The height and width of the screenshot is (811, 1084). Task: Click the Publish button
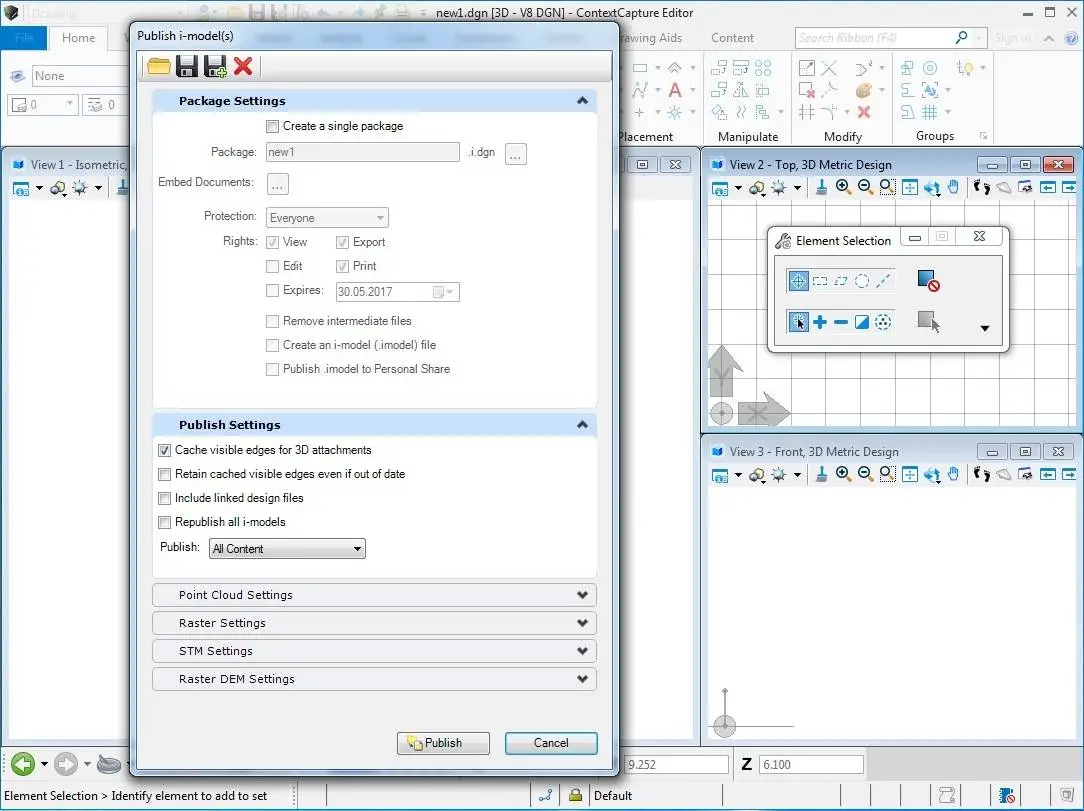pyautogui.click(x=443, y=743)
